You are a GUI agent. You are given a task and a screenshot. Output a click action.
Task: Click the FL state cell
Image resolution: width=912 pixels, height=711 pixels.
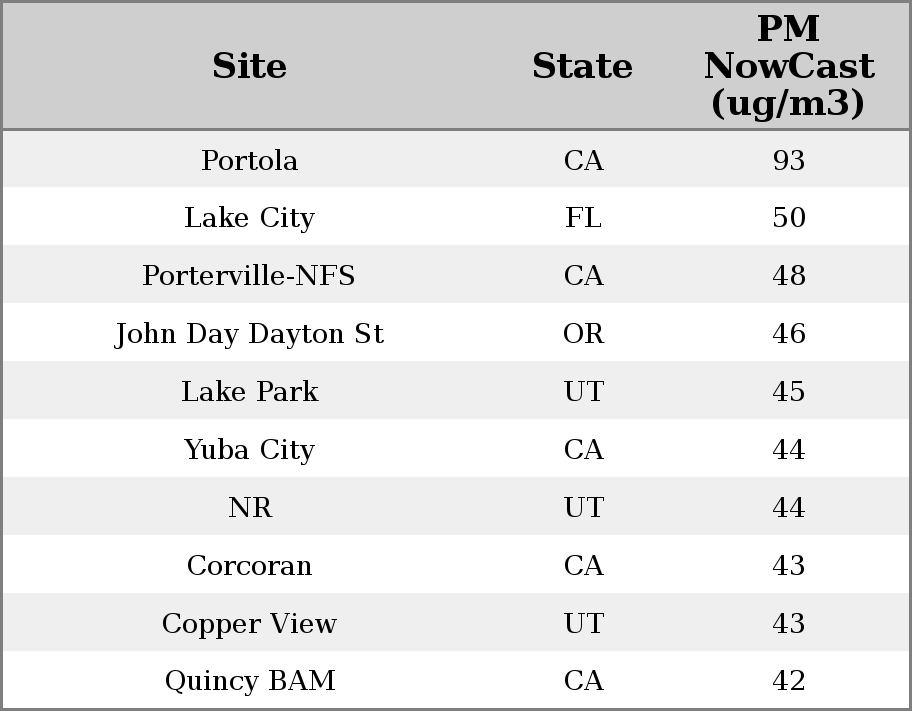583,218
